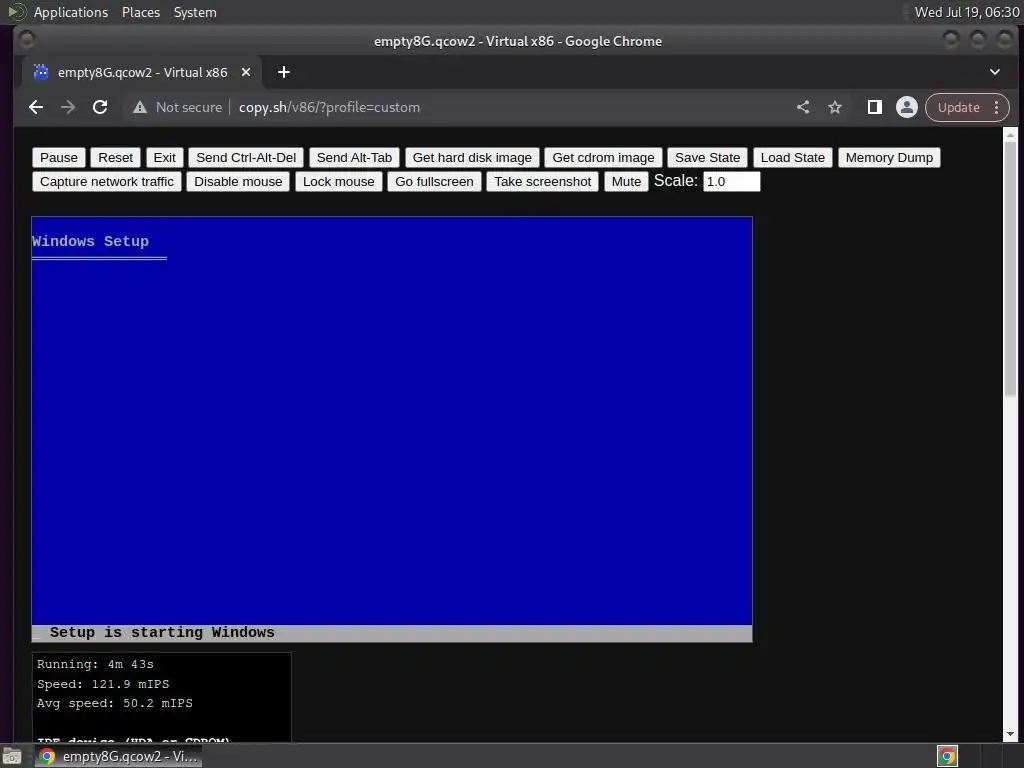Click the "Running: 4m 43s" status text

click(95, 664)
